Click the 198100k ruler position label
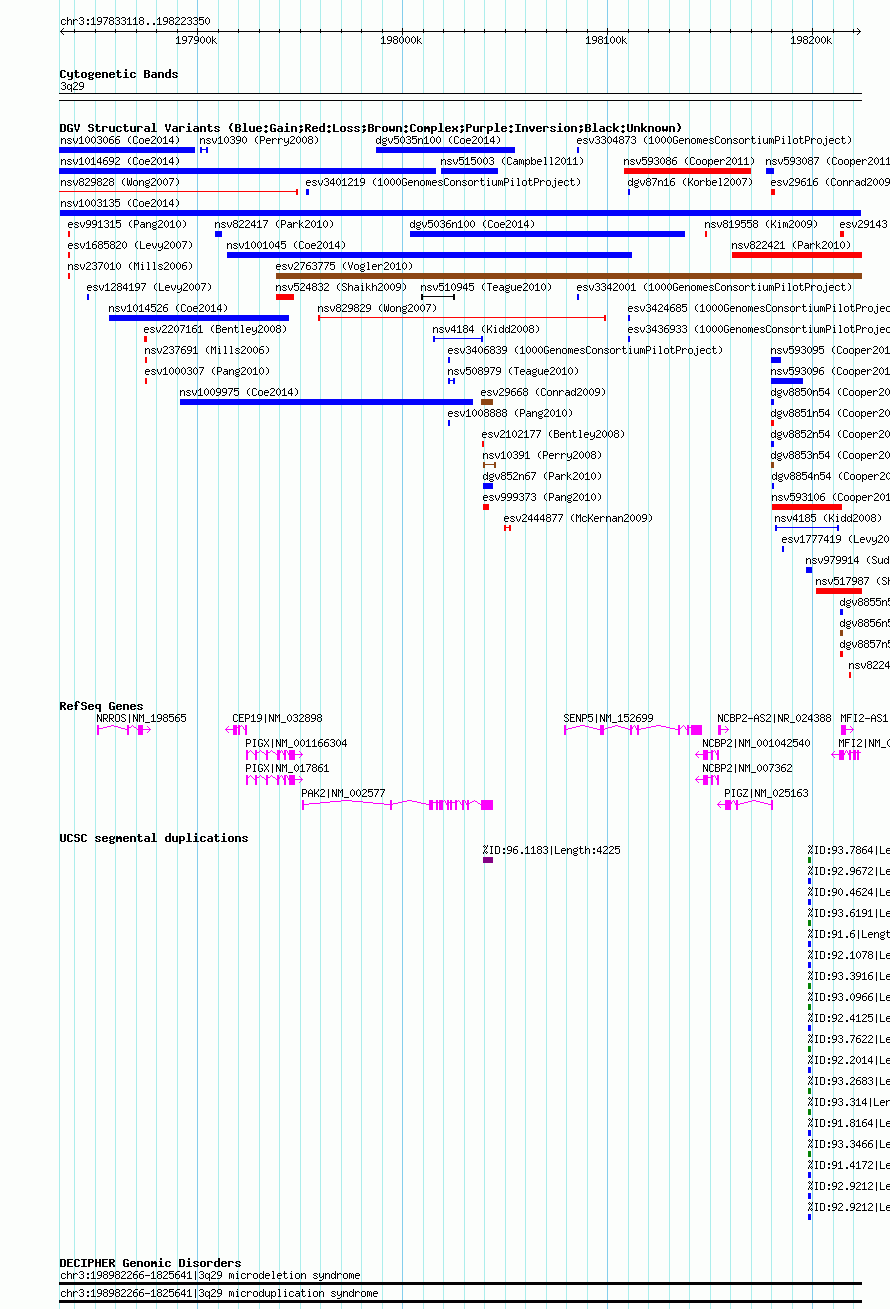890x1309 pixels. click(x=606, y=40)
